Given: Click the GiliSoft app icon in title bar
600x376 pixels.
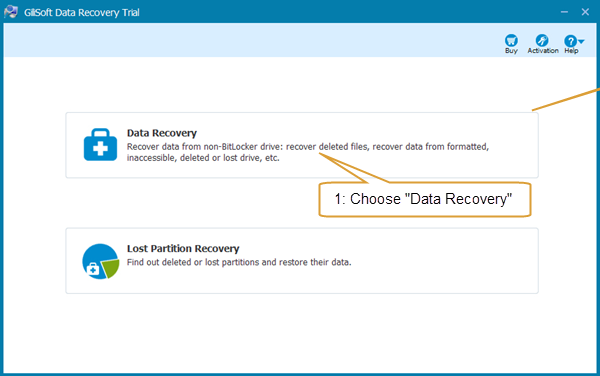Looking at the screenshot, I should coord(11,12).
